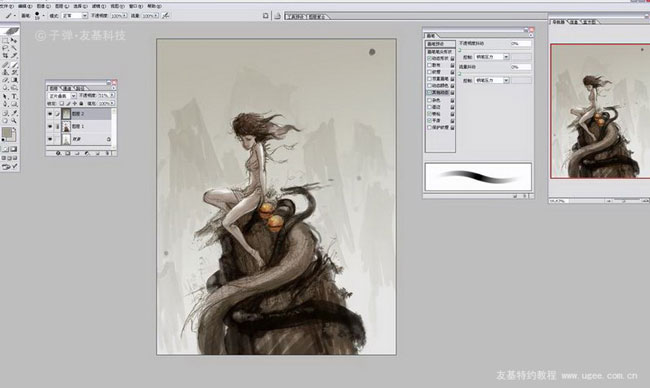650x388 pixels.
Task: Open flow jitter control dropdown
Action: 506,80
